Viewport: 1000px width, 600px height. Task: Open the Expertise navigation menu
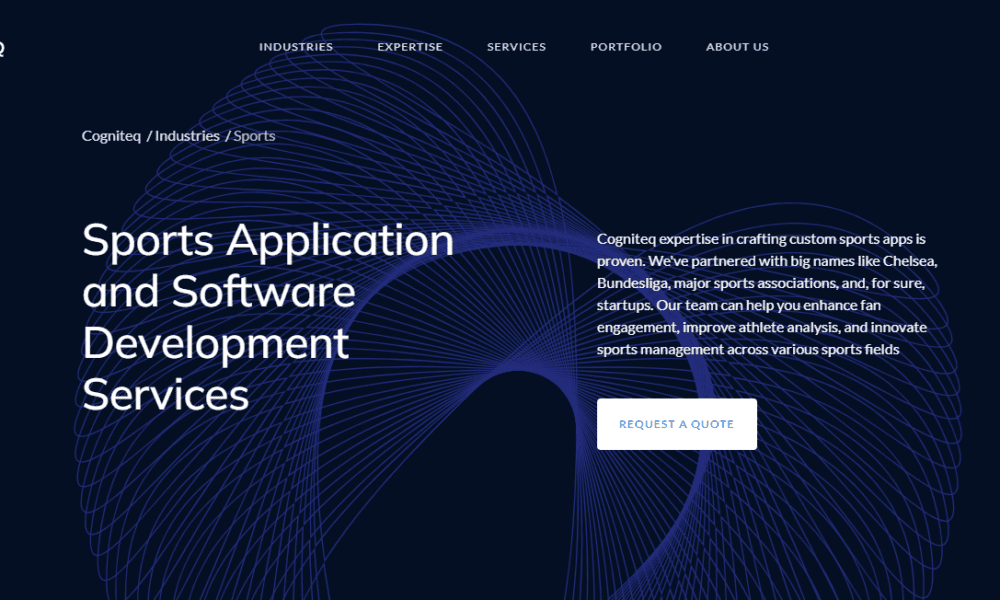(x=410, y=47)
